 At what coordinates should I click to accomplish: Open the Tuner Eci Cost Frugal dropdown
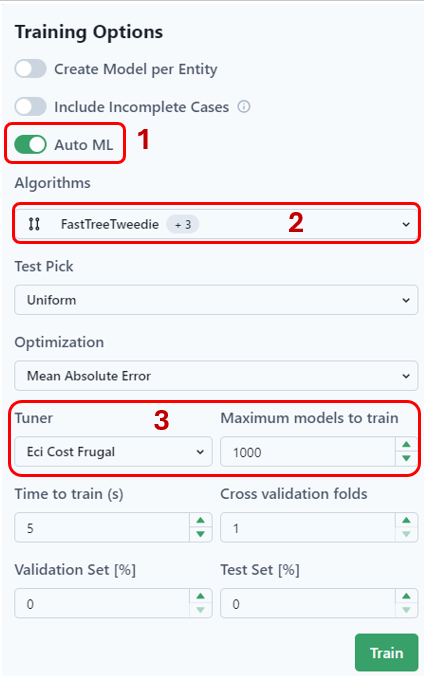113,452
